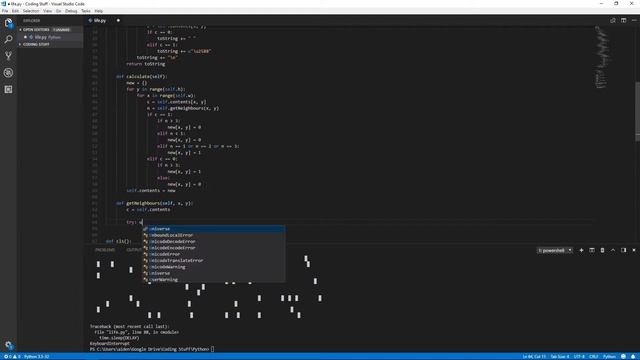Kill terminal with trash icon

(x=602, y=250)
